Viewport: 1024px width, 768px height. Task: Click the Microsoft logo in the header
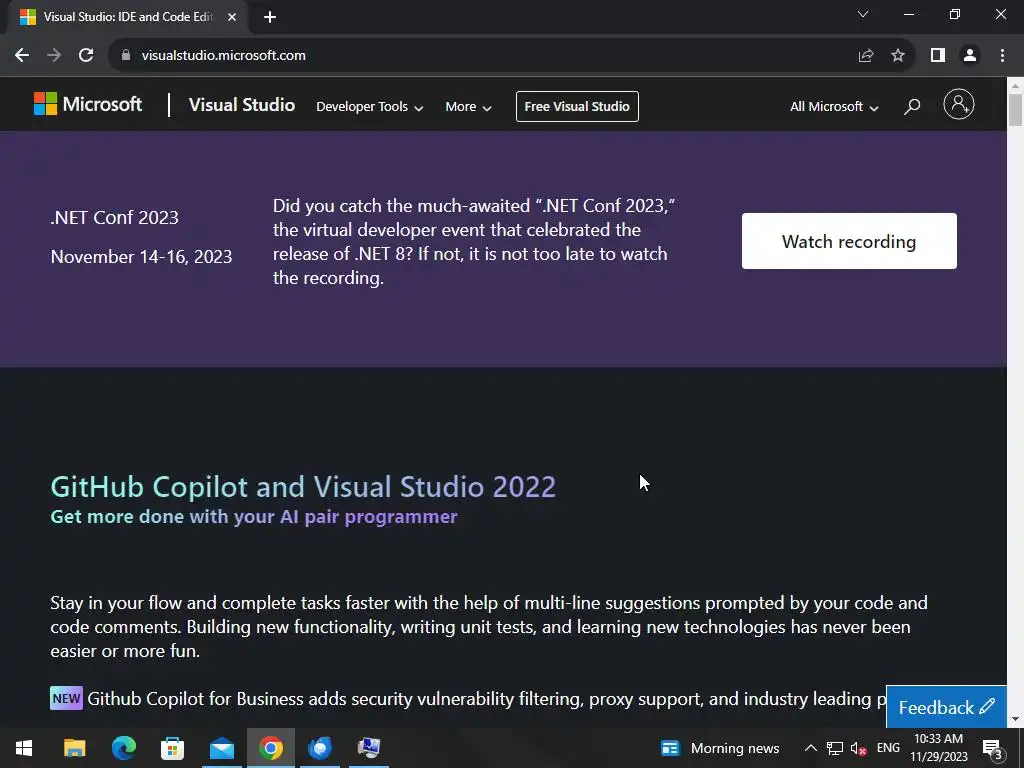coord(88,104)
